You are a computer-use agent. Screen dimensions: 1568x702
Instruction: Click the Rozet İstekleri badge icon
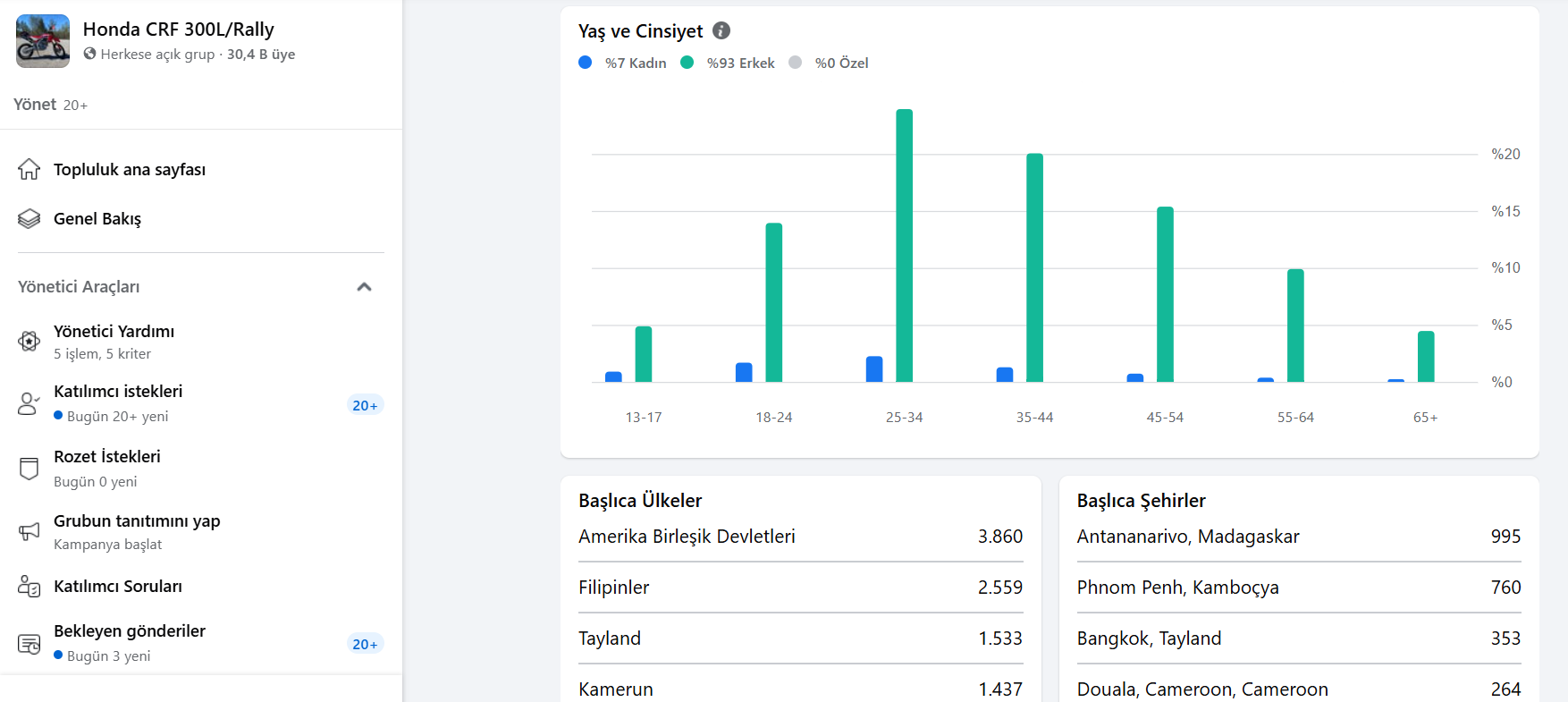coord(30,469)
